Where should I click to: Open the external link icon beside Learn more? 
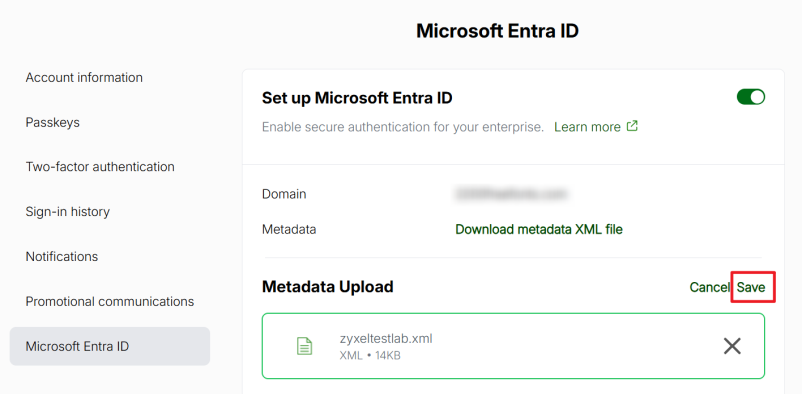click(633, 126)
